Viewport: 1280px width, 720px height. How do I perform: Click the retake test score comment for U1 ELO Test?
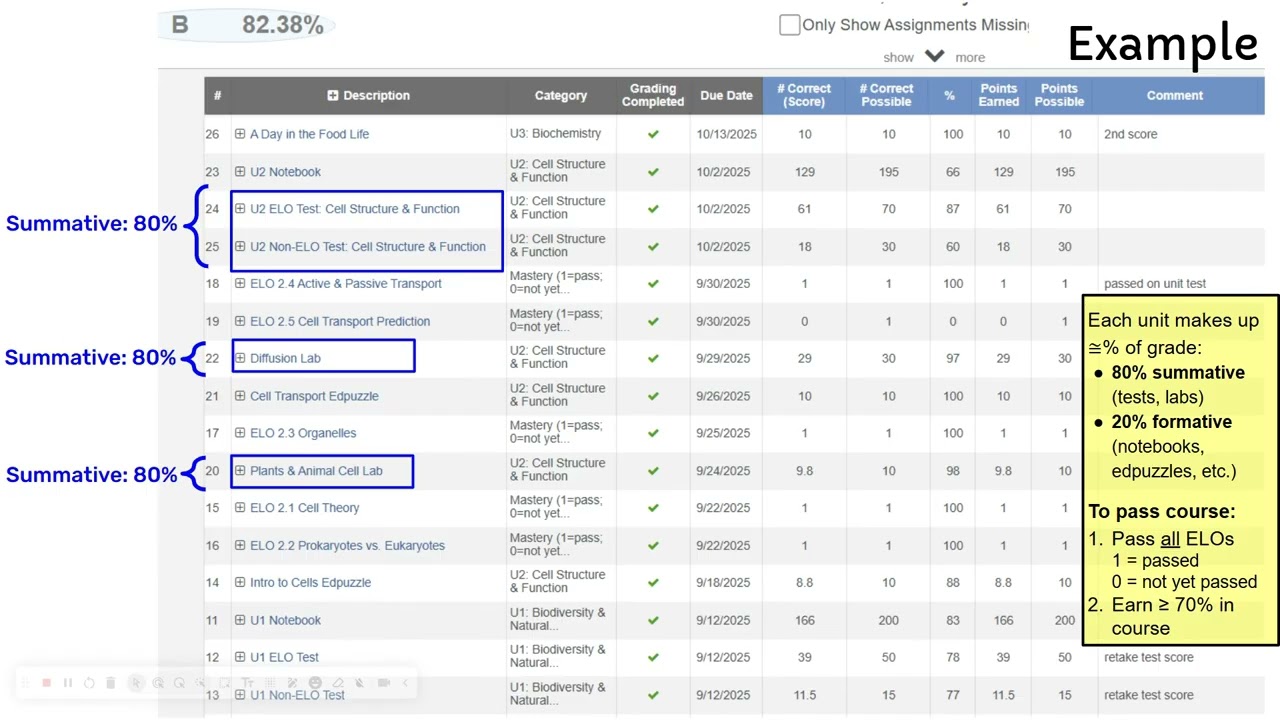1148,657
